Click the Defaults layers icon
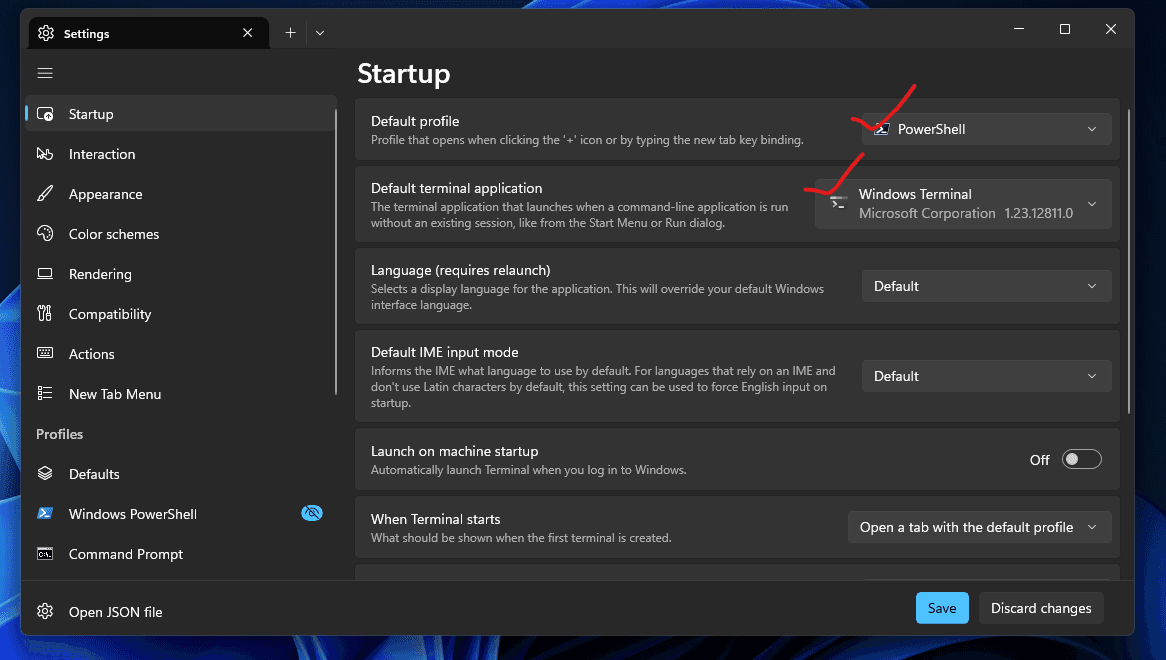 [45, 473]
